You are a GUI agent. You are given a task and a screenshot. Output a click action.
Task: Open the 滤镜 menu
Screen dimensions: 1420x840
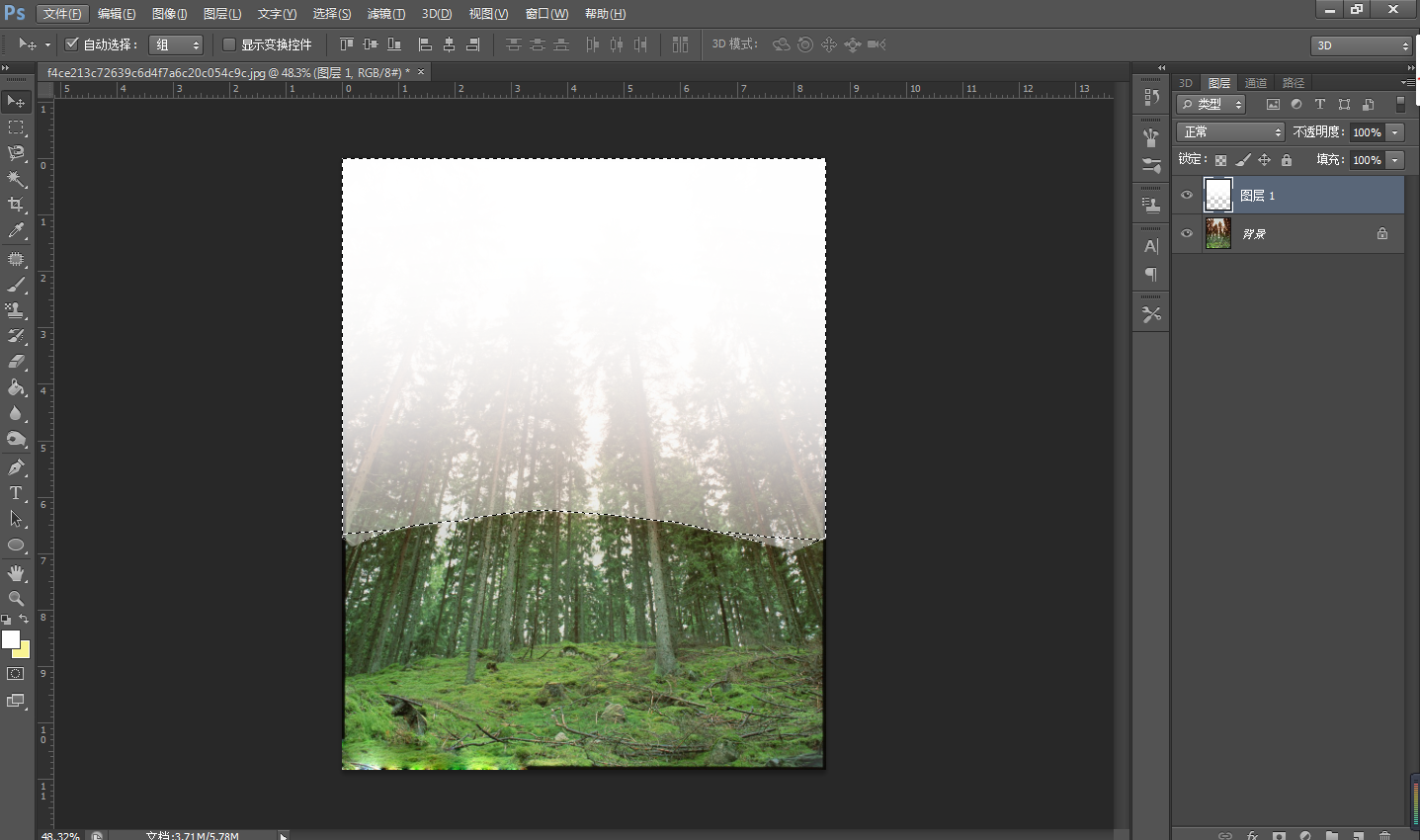pos(385,14)
